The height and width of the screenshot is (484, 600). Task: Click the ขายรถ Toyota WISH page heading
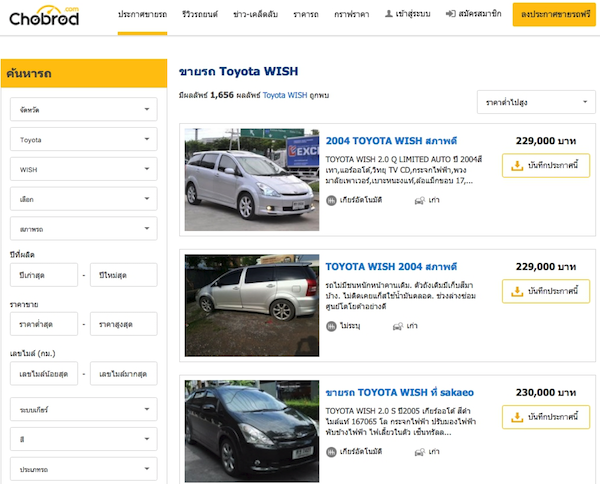(238, 72)
